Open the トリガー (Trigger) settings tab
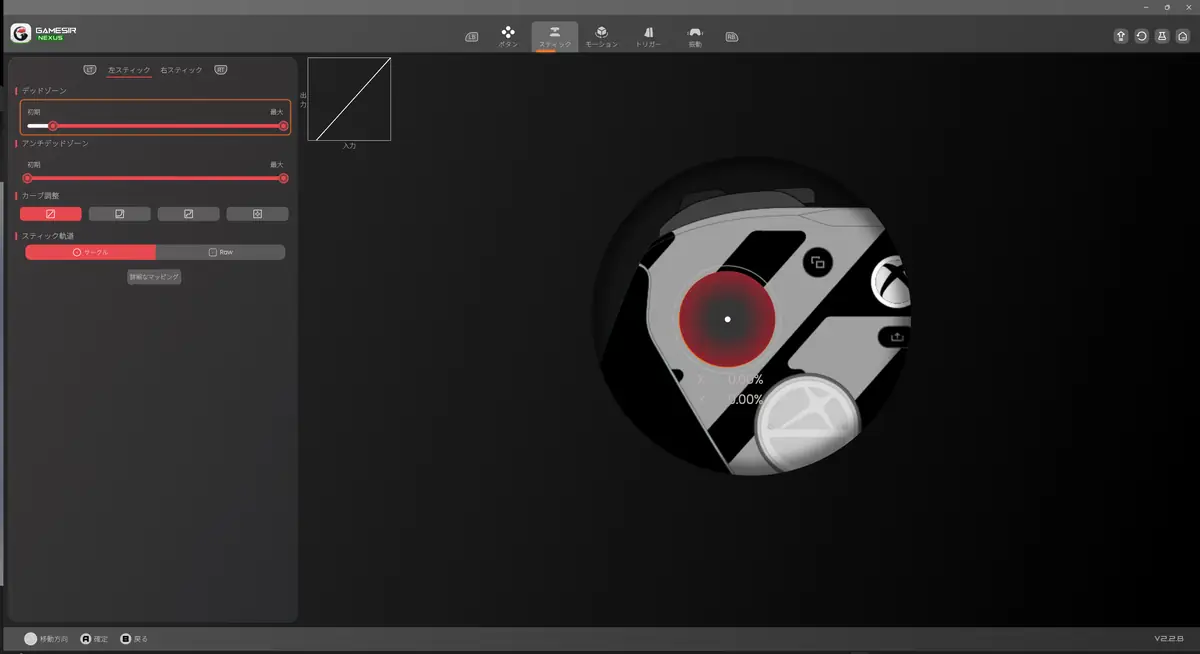Screen dimensions: 1200x654 tap(648, 37)
